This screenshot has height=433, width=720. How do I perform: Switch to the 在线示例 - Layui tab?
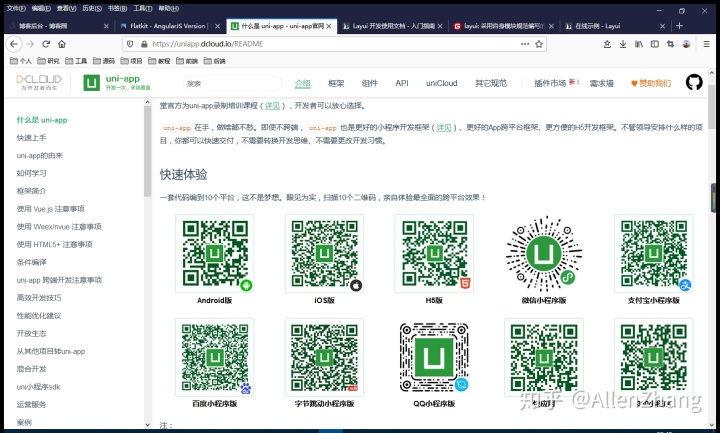pos(614,26)
